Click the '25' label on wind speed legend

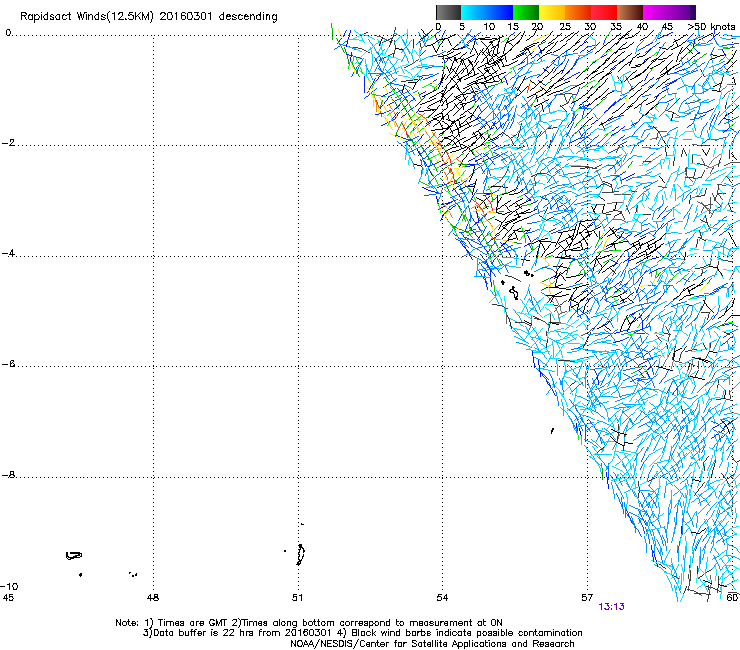(565, 27)
